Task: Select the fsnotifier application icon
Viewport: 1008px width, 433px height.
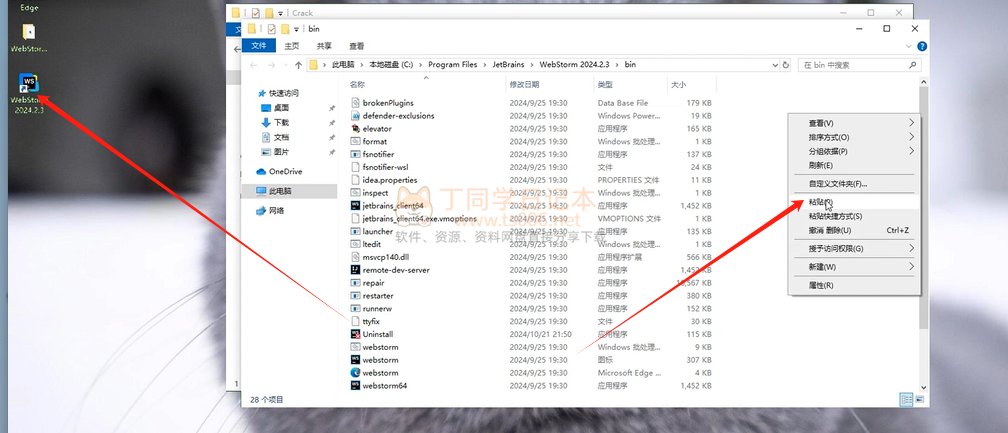Action: pos(356,154)
